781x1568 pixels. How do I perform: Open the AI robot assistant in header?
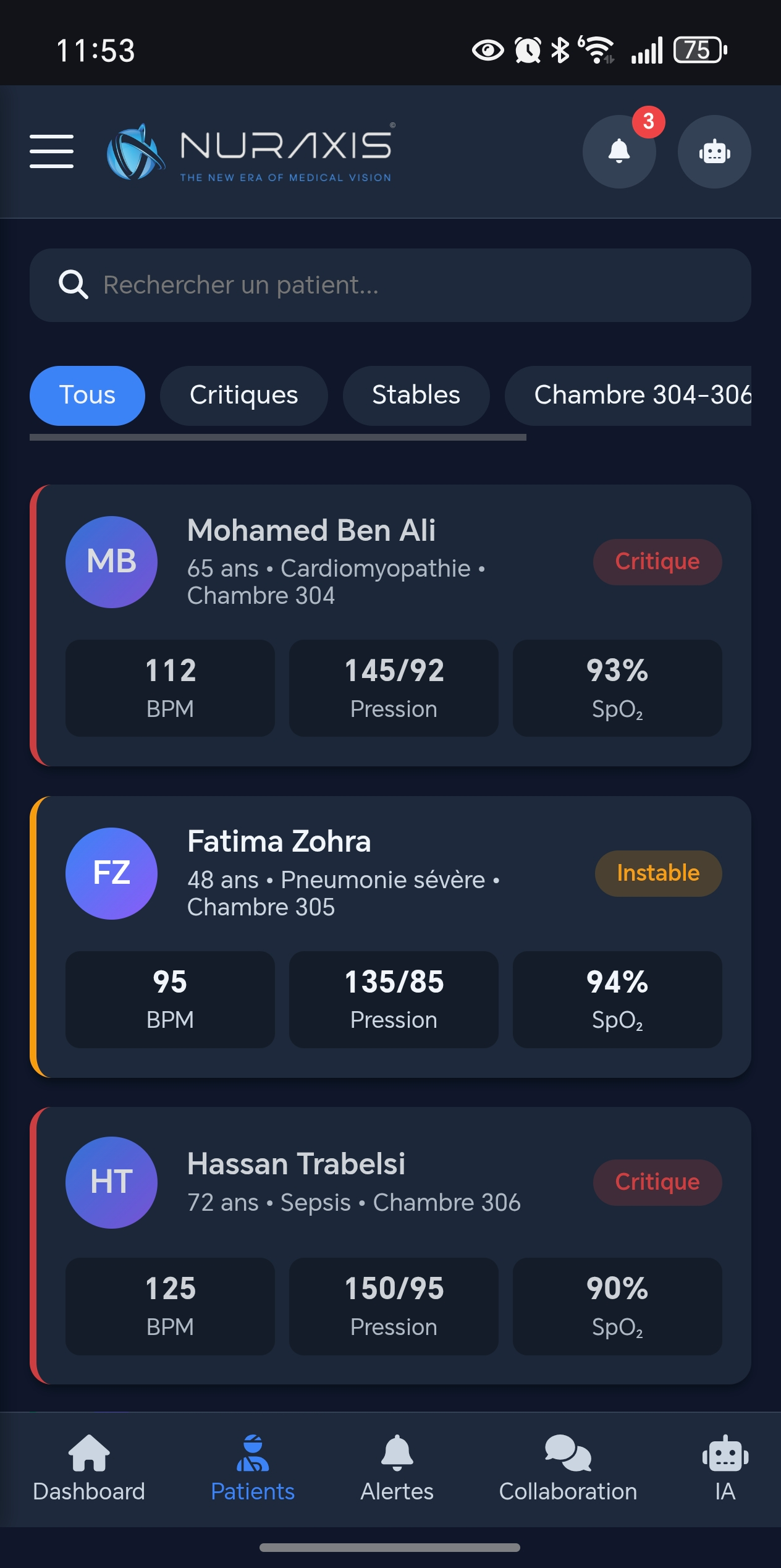click(714, 151)
